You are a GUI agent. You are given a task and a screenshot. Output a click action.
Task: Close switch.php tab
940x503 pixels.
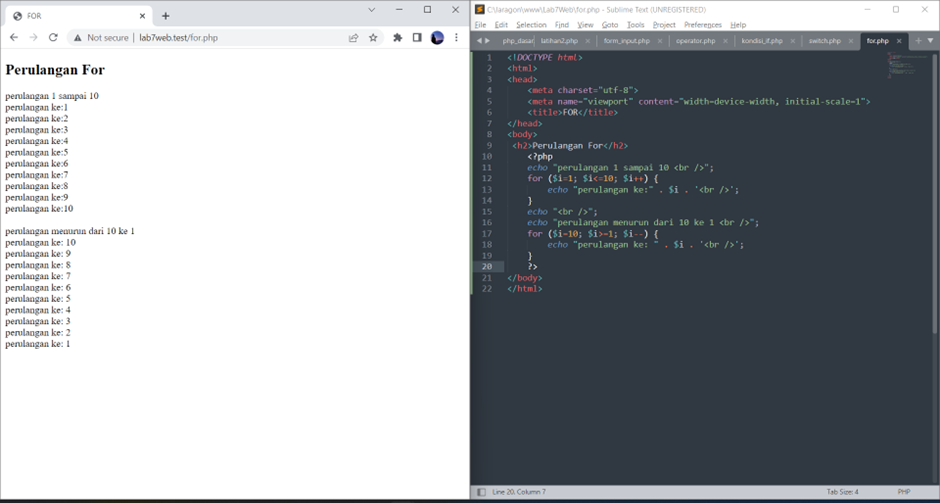click(851, 41)
